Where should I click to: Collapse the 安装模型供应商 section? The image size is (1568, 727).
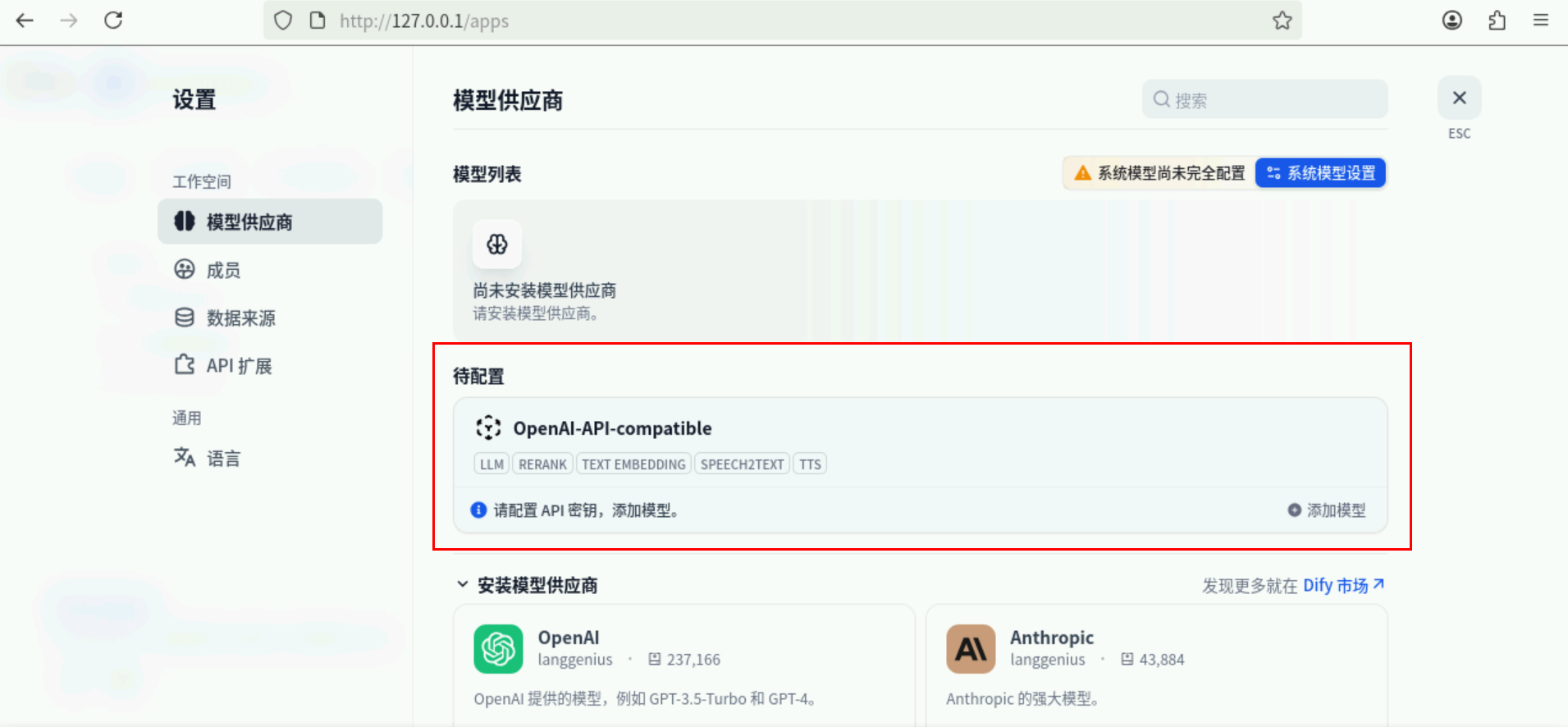pyautogui.click(x=463, y=585)
